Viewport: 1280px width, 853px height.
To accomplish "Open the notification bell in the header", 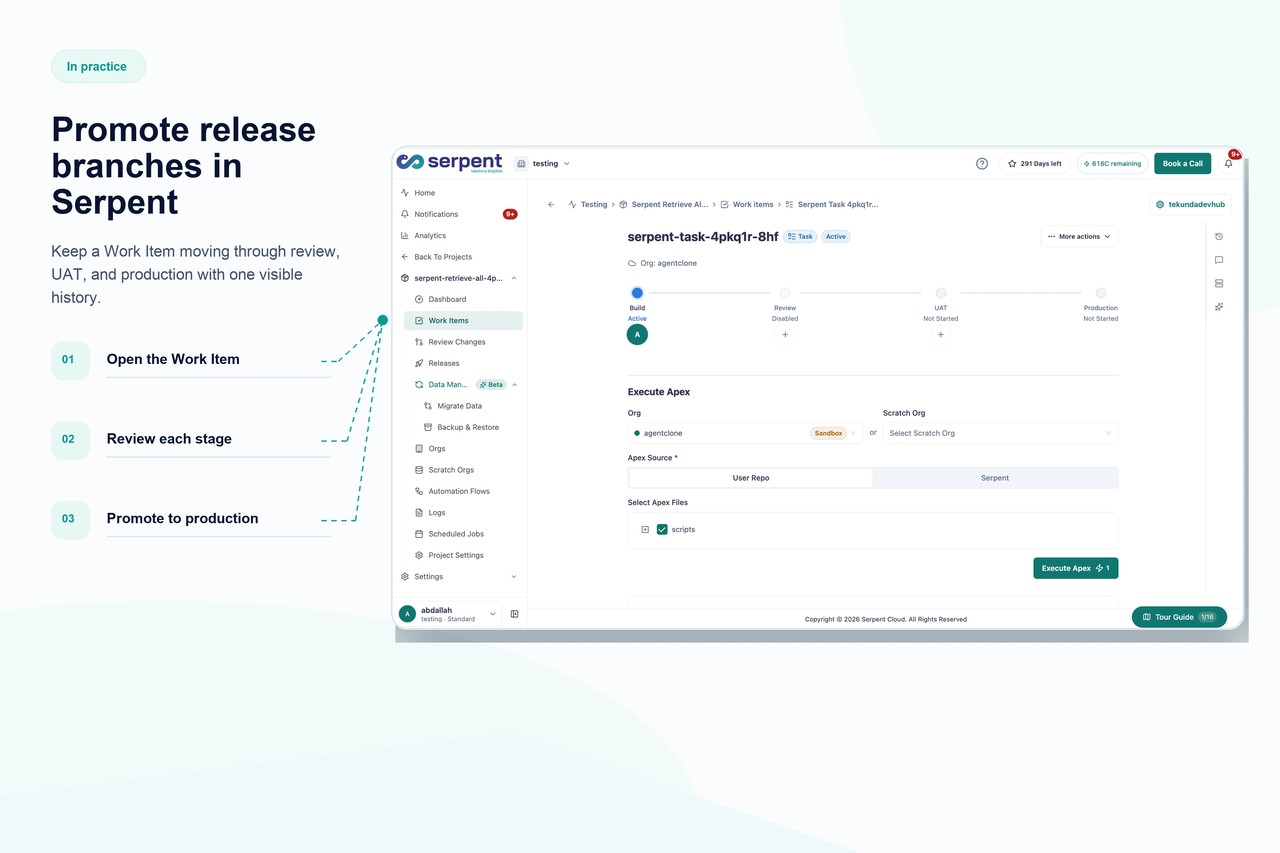I will click(x=1229, y=164).
